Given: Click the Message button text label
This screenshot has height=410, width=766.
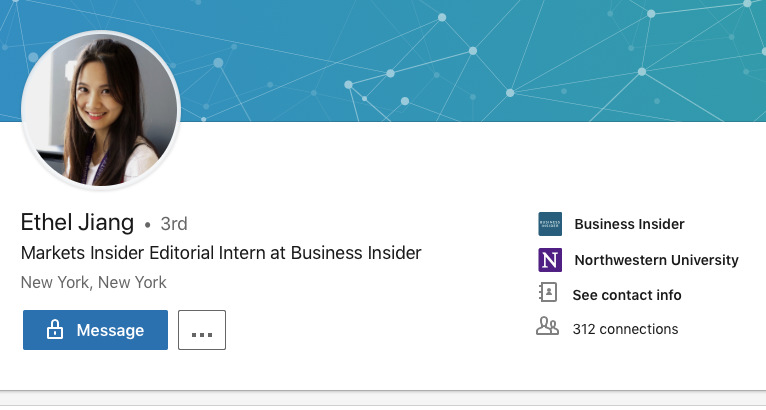Looking at the screenshot, I should click(x=110, y=330).
